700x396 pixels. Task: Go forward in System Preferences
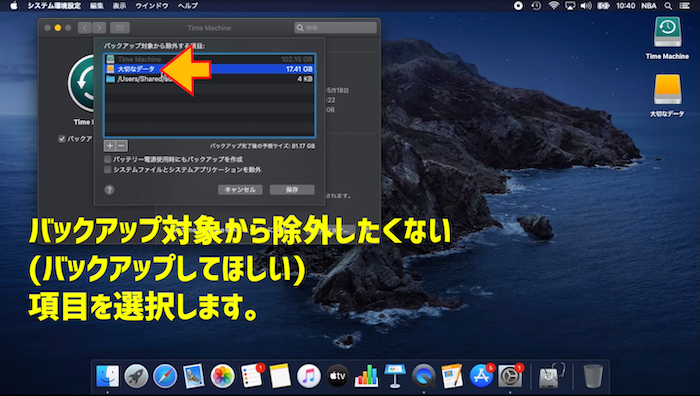(x=99, y=28)
